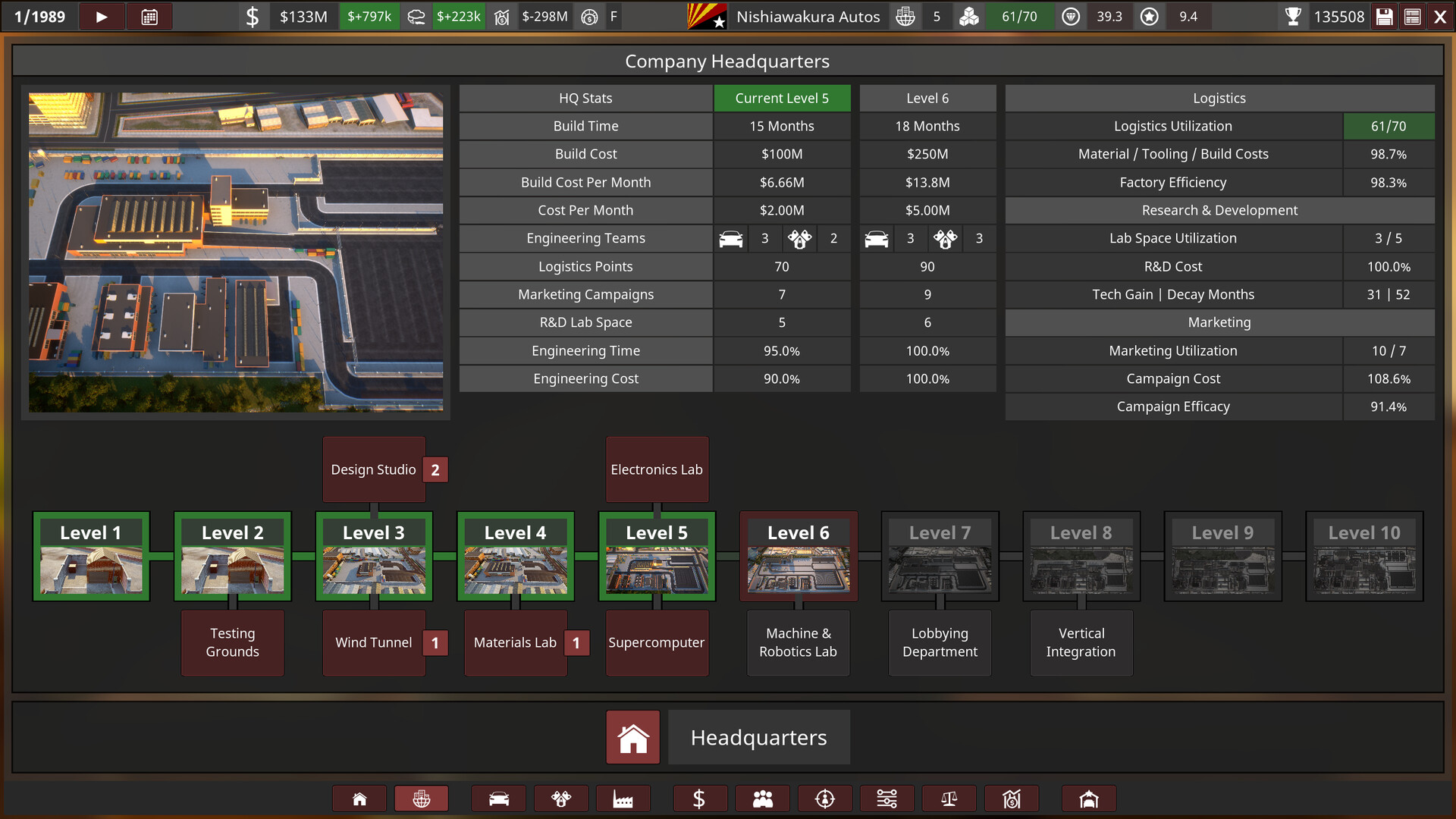Select the staff people icon
The width and height of the screenshot is (1456, 819).
(762, 798)
